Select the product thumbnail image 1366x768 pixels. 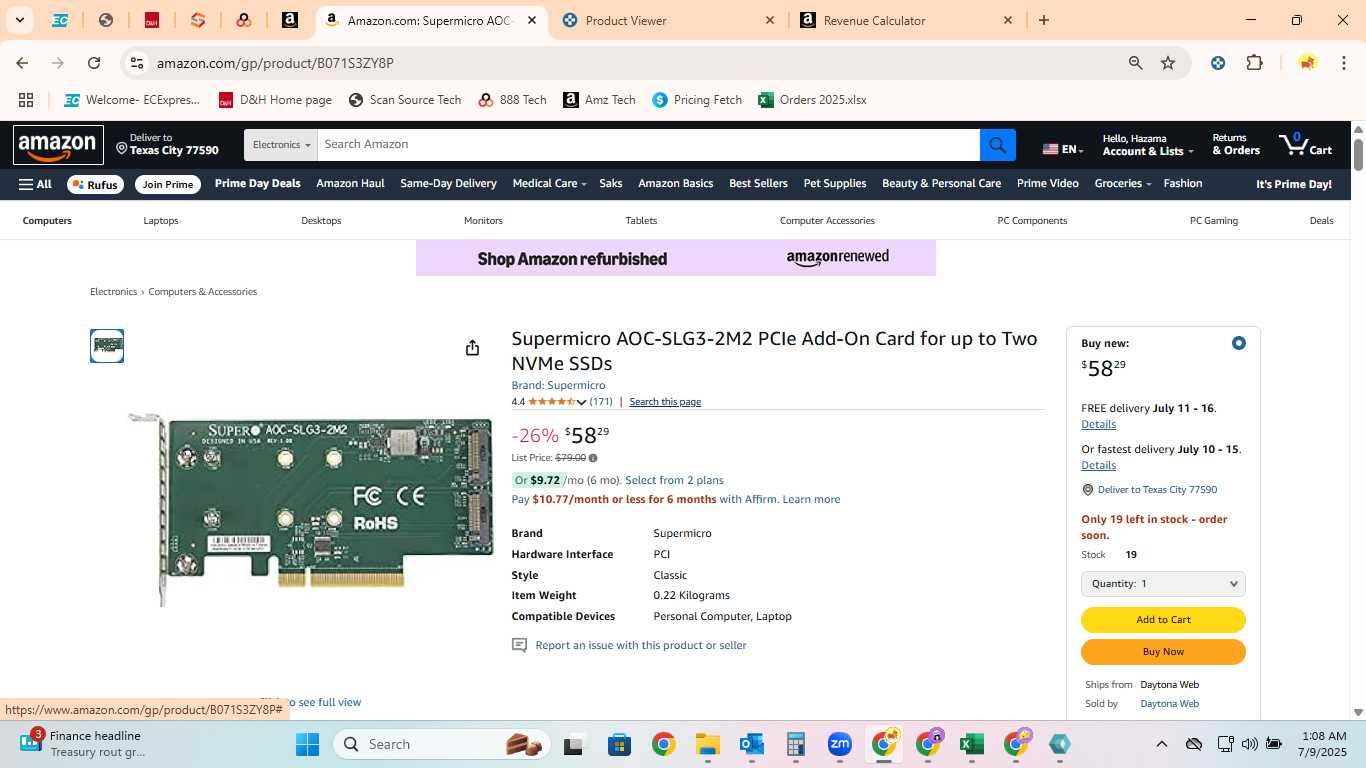107,346
